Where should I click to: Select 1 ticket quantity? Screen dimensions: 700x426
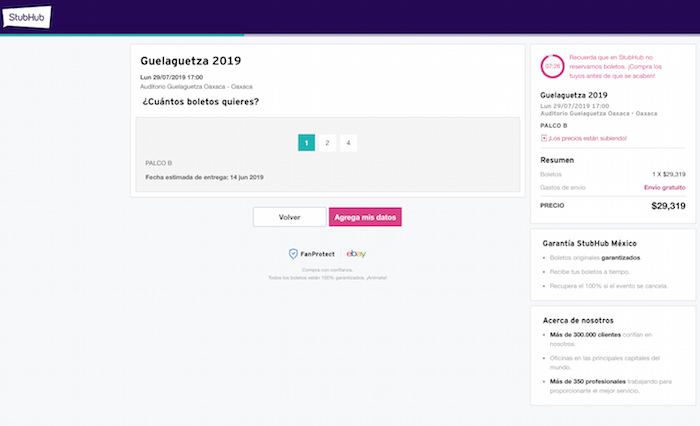(306, 143)
